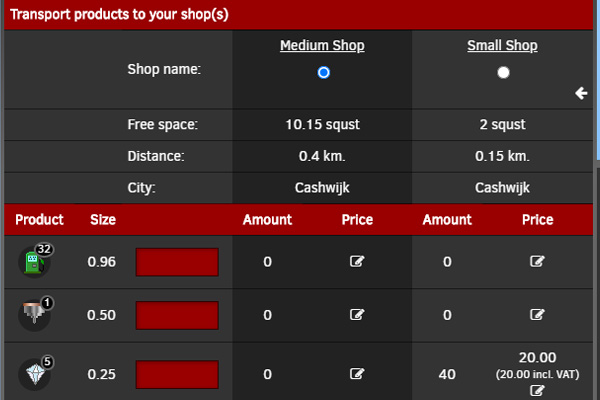The height and width of the screenshot is (400, 600).
Task: Open the Small Shop link
Action: (x=502, y=46)
